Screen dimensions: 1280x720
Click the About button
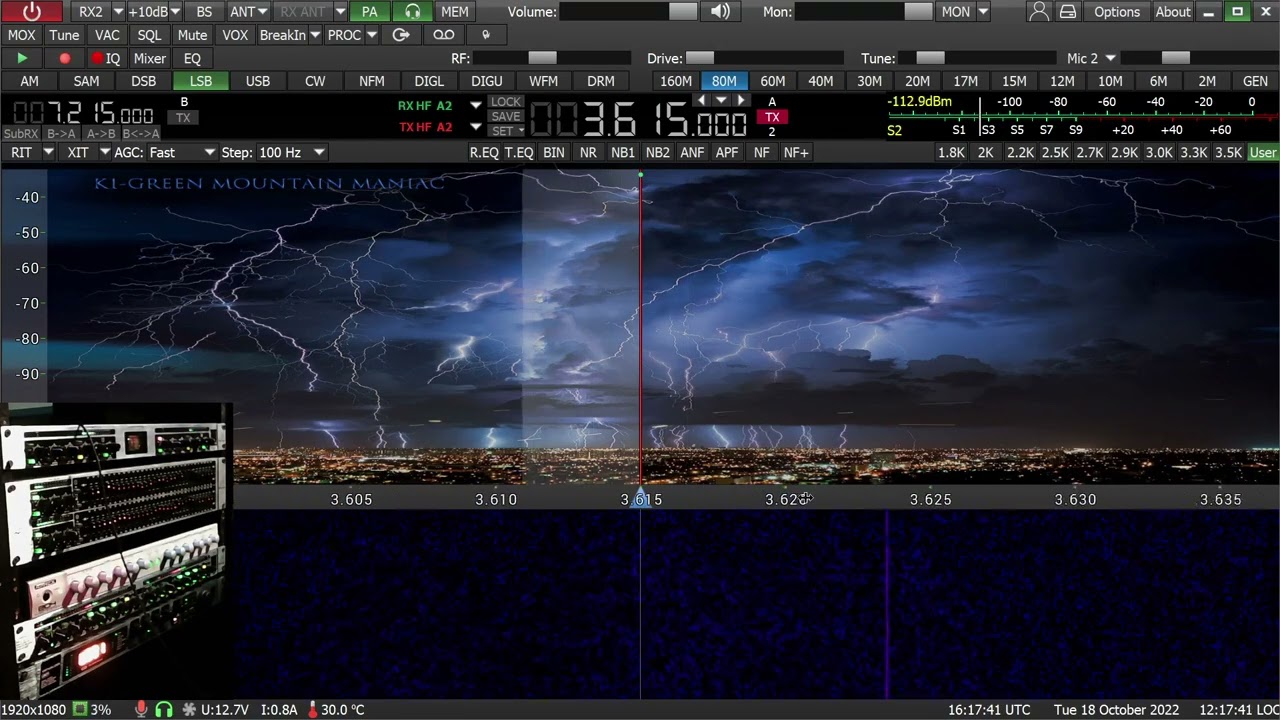point(1173,12)
